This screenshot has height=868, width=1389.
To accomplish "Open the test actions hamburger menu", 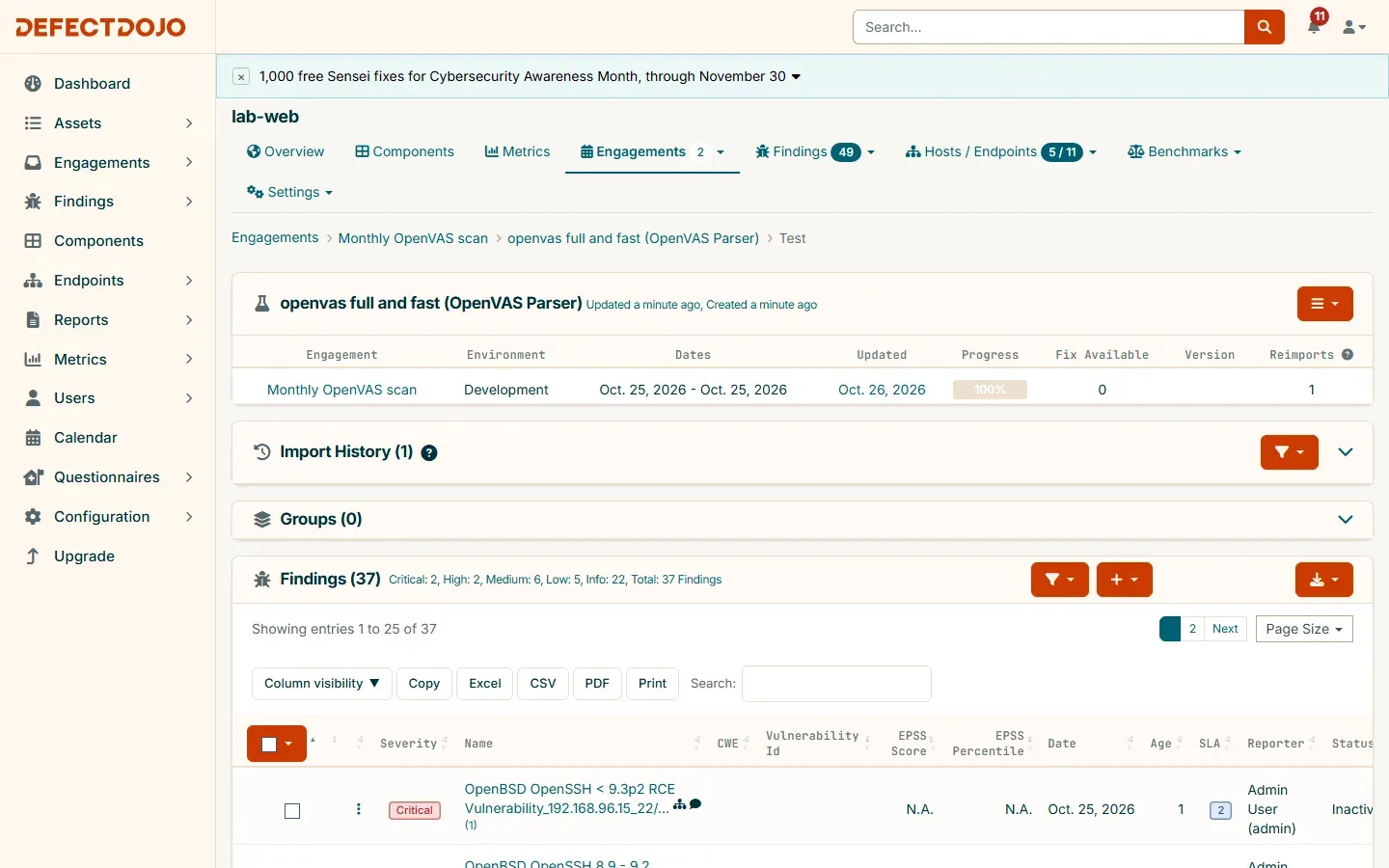I will click(x=1324, y=304).
